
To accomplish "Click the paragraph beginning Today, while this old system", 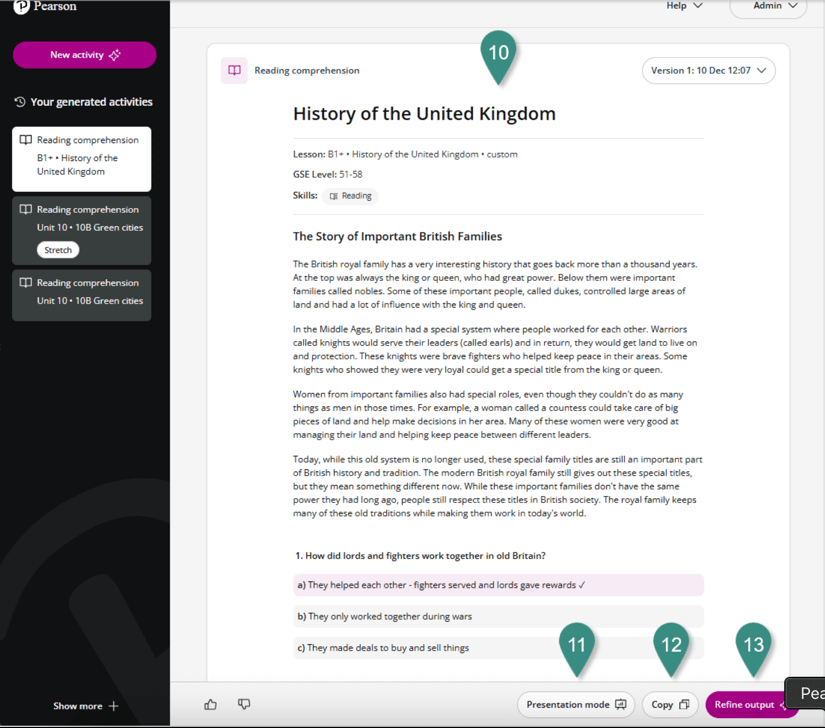I will coord(498,486).
